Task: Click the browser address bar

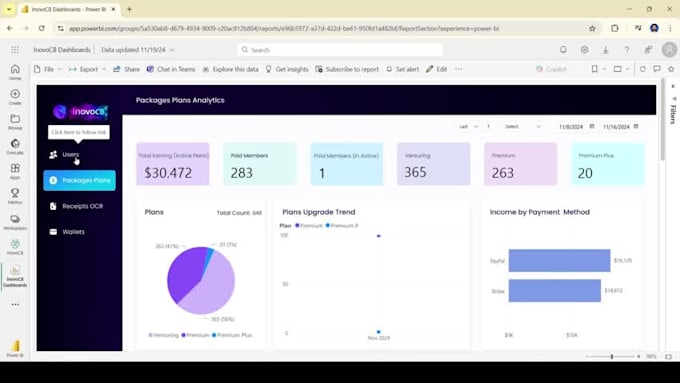Action: pos(325,28)
